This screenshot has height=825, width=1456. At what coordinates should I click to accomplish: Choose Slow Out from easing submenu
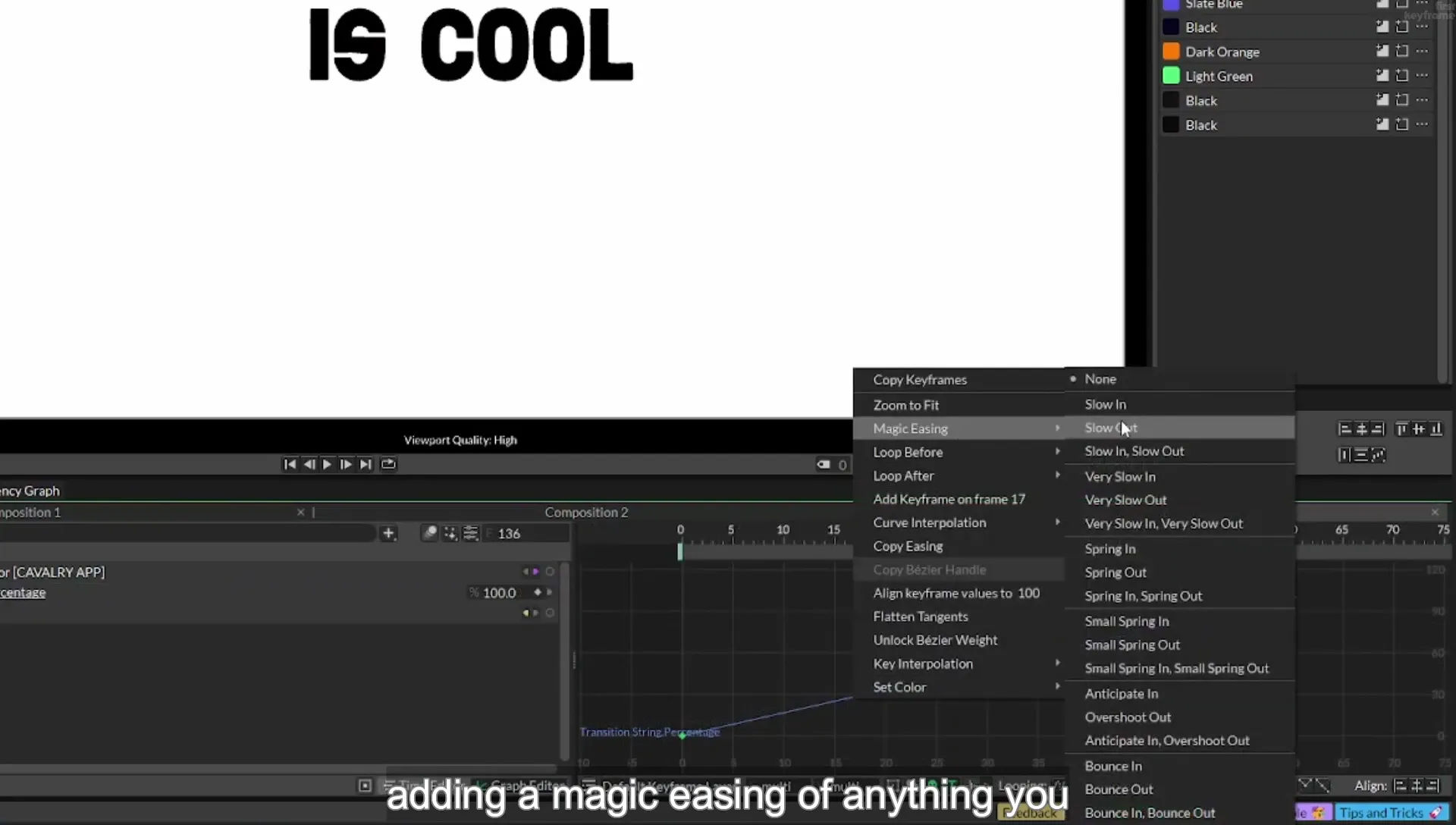click(1180, 428)
